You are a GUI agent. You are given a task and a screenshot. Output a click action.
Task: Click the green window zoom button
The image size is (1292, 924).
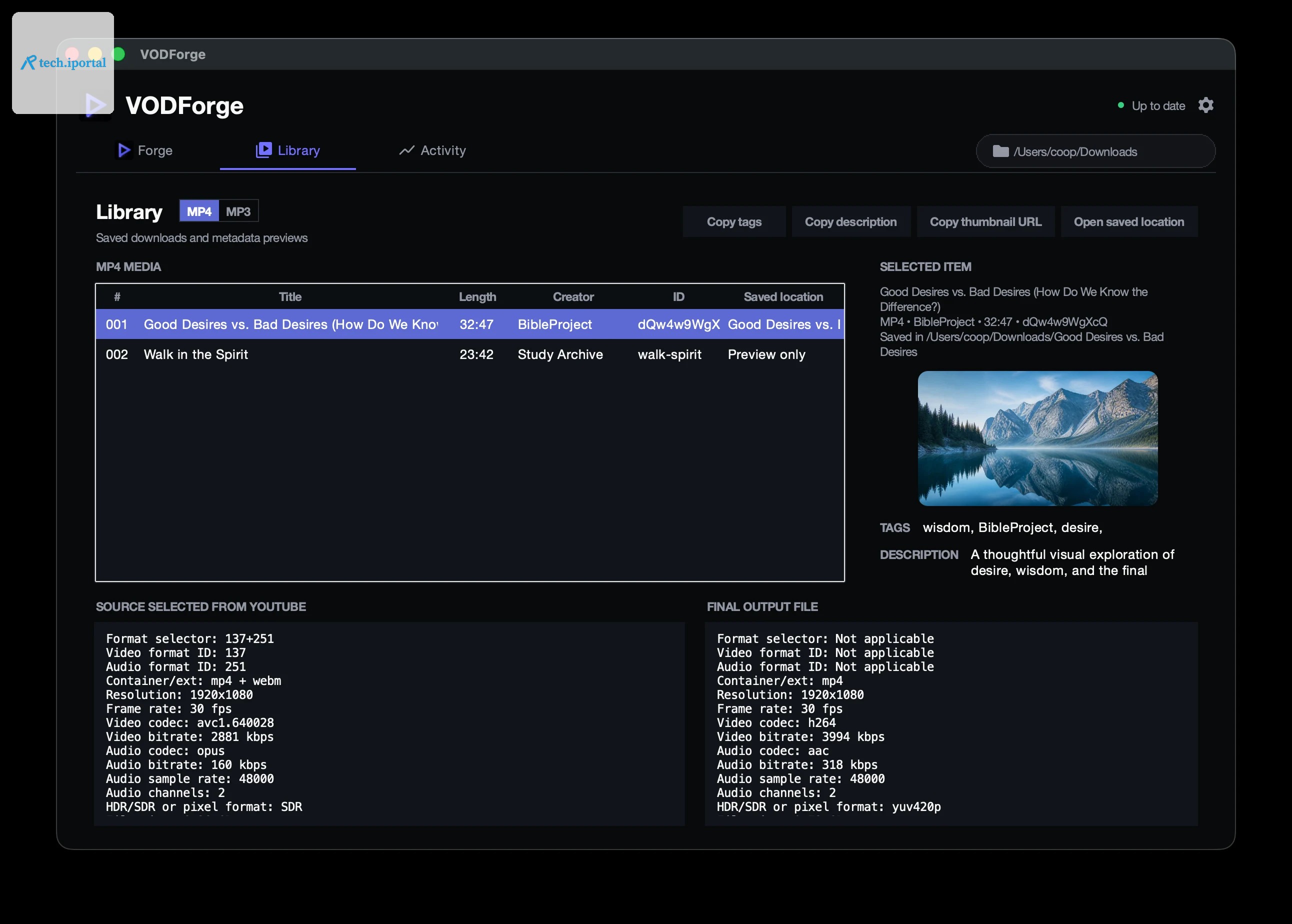[118, 54]
